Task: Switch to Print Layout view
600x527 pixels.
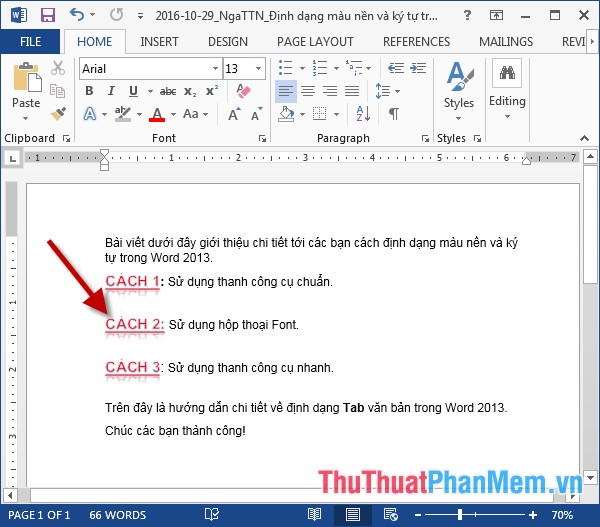Action: pos(352,514)
